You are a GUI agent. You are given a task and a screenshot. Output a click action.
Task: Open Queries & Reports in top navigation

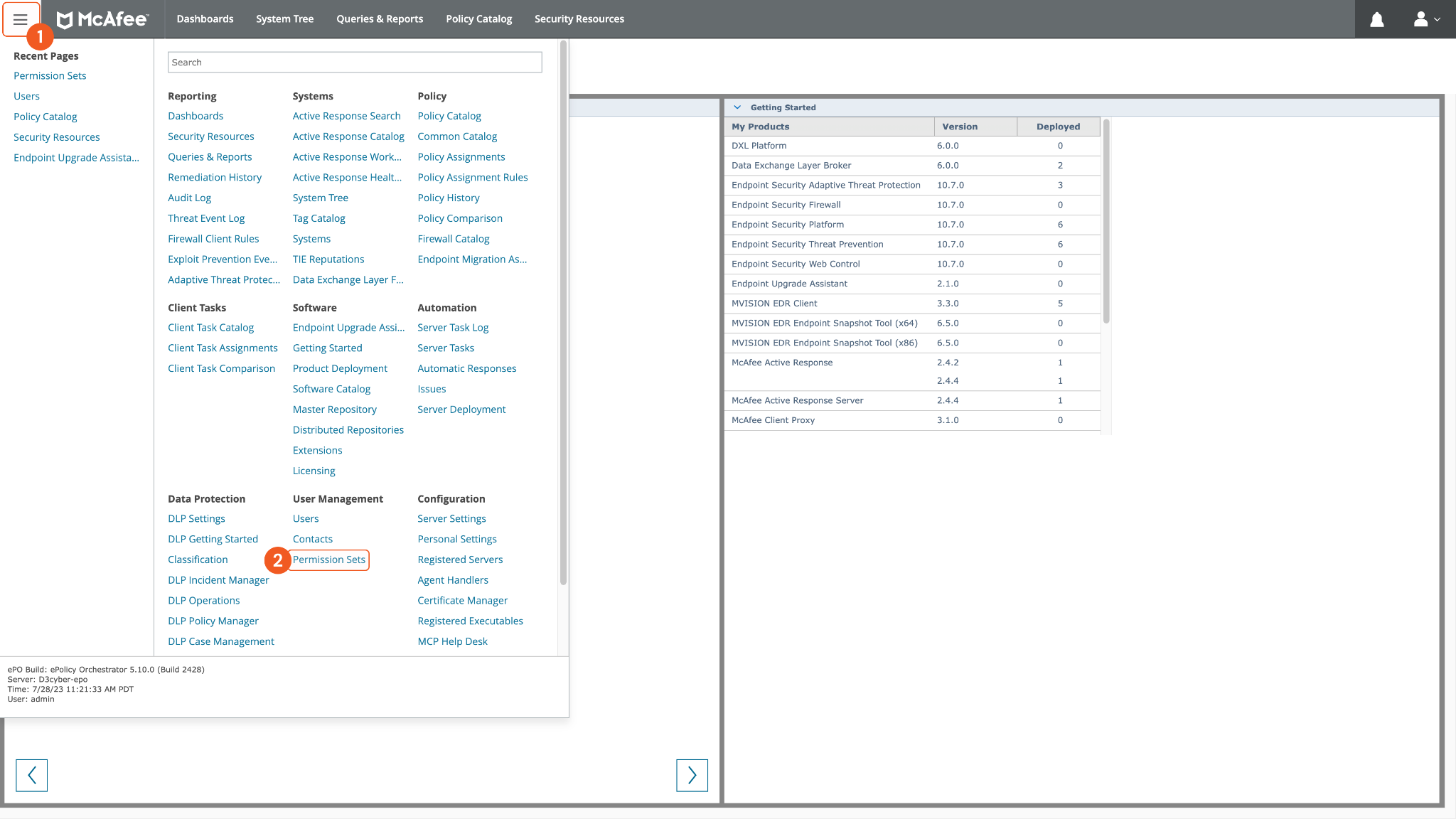[x=380, y=19]
